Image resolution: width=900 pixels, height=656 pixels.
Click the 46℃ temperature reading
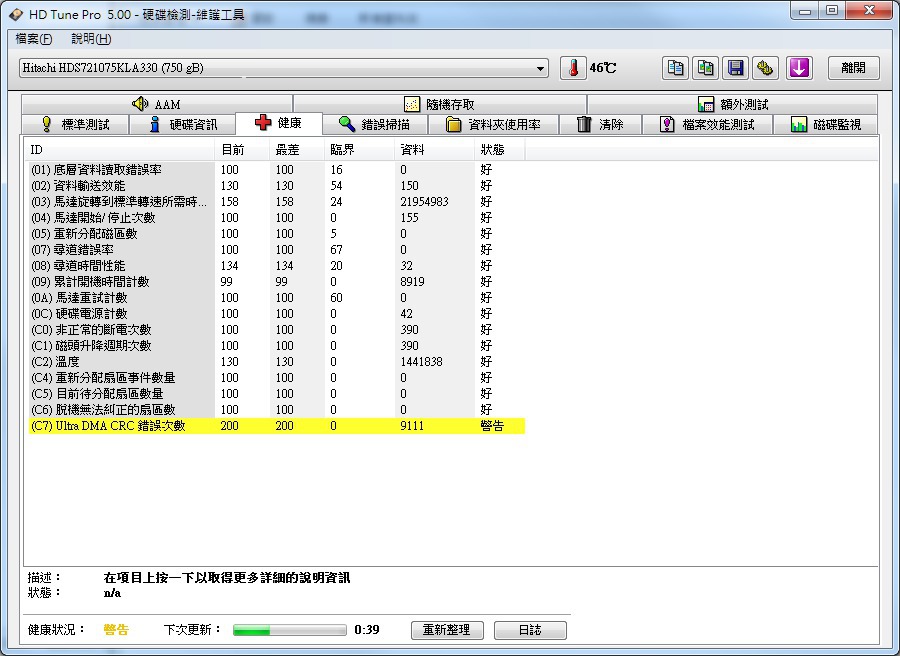pos(603,68)
